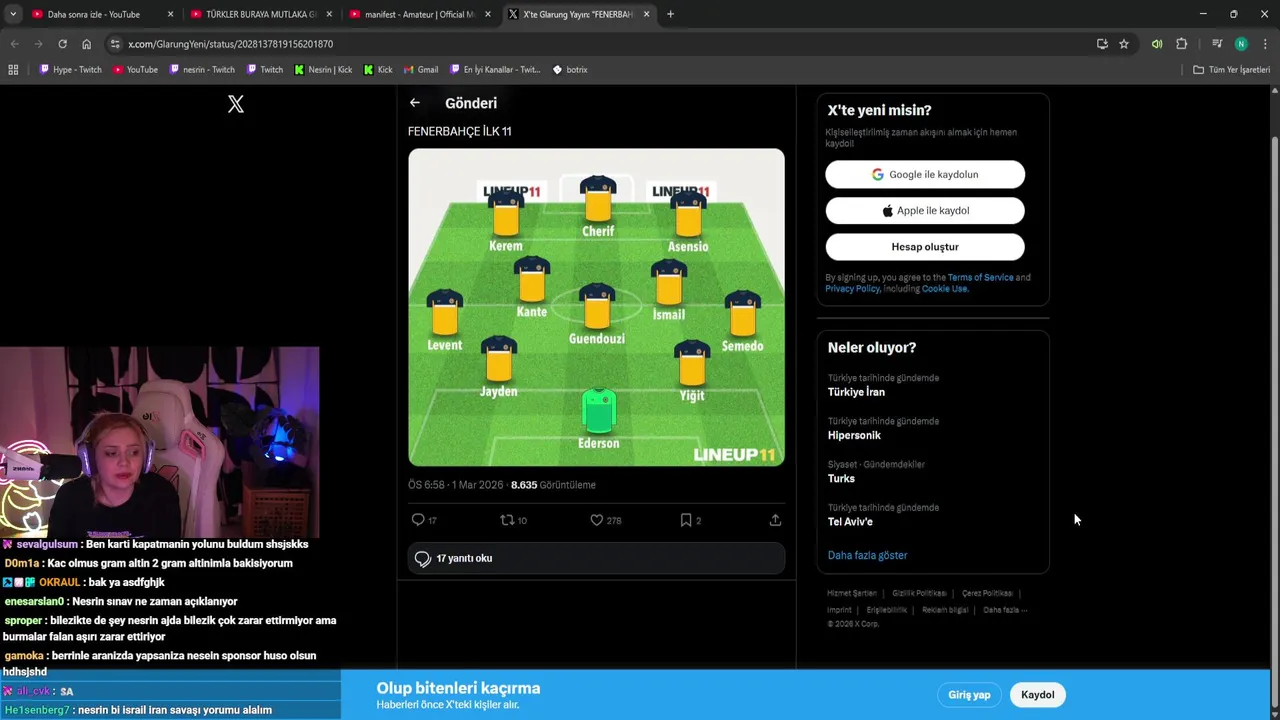Expand the tab search dropdown arrow
Image resolution: width=1280 pixels, height=720 pixels.
click(14, 14)
